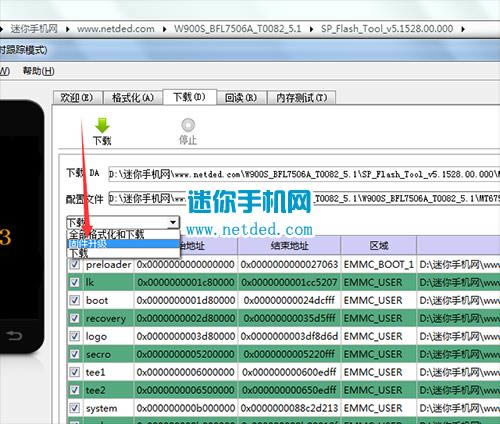Open the www.netded.com breadcrumb folder
500x424 pixels.
coord(116,29)
